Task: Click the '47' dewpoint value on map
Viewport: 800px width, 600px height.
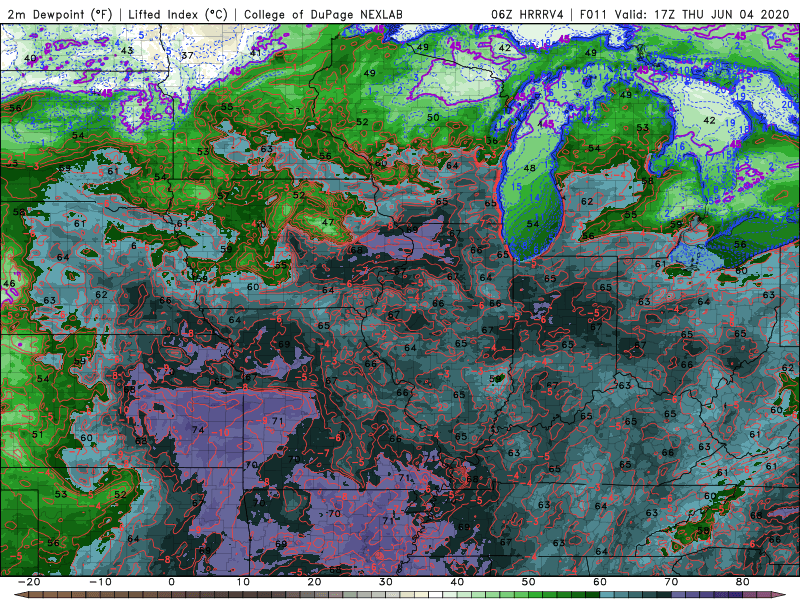Action: (x=328, y=222)
